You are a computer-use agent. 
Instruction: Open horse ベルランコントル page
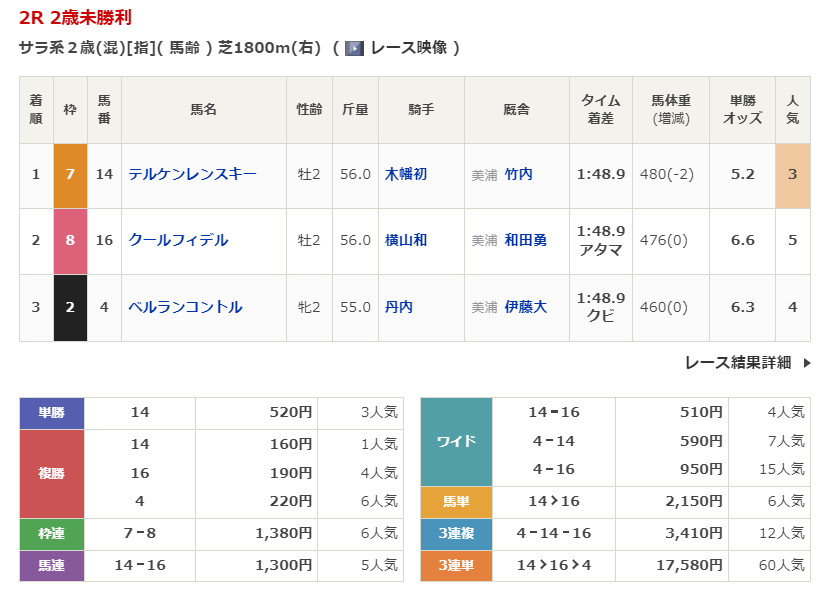click(185, 307)
